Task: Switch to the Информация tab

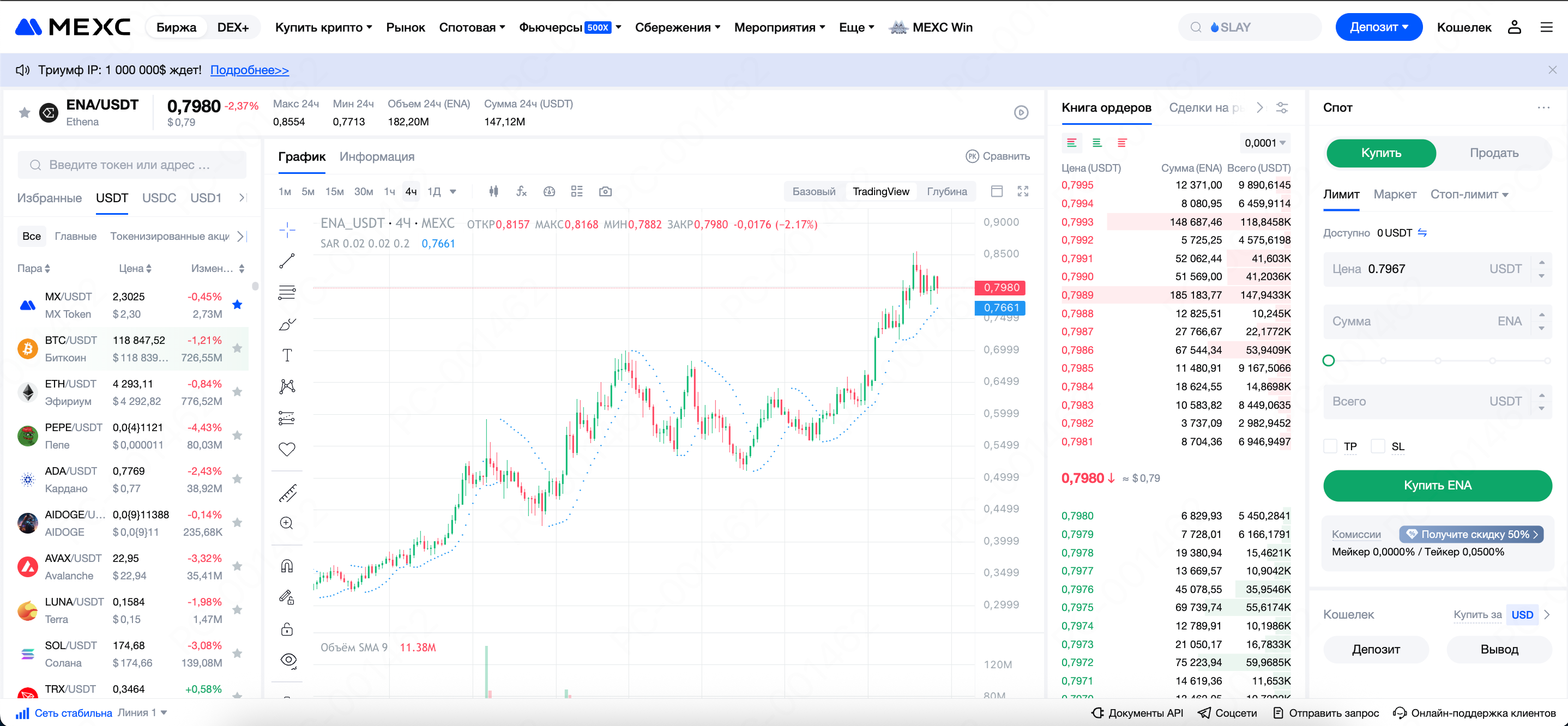Action: pyautogui.click(x=377, y=157)
